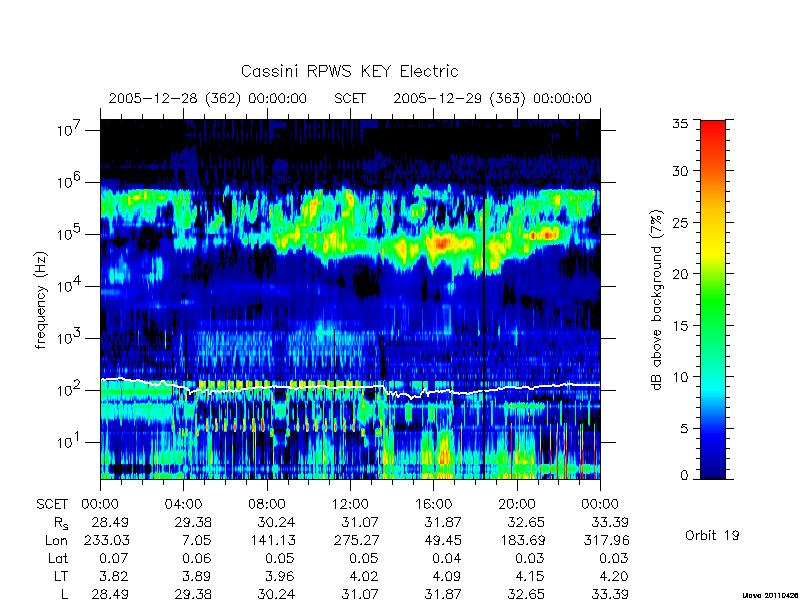This screenshot has height=600, width=800.
Task: Click the 08:00 SCET time tick
Action: [x=266, y=504]
